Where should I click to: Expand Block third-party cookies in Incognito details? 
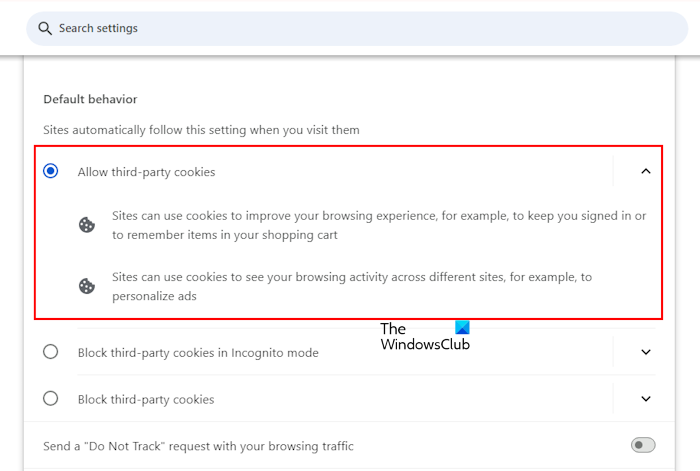tap(645, 352)
